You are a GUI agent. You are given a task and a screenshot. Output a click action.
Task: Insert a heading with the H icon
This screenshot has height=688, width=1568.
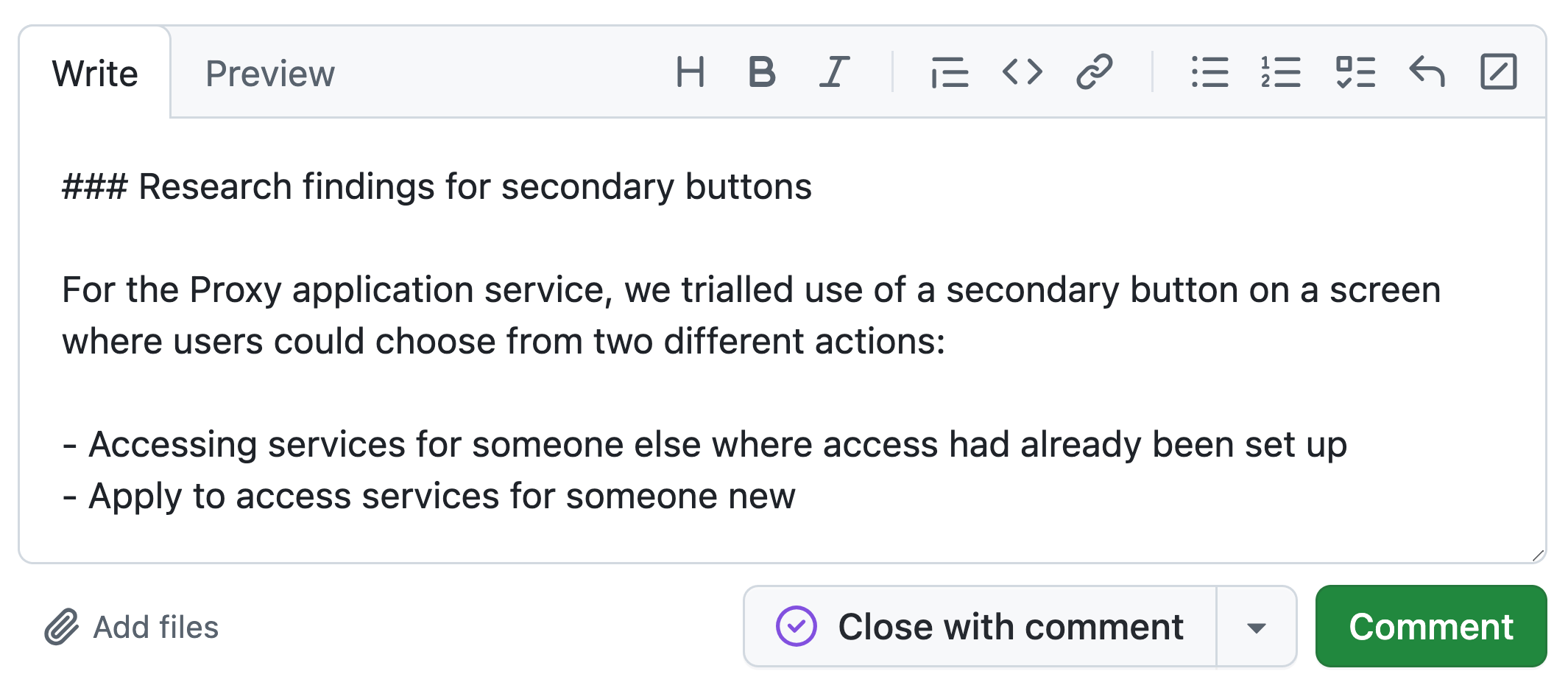pos(691,72)
